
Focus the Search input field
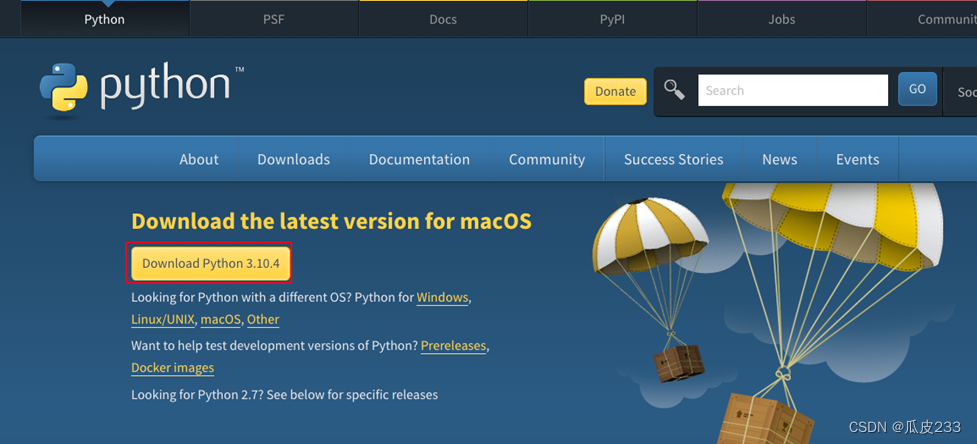793,90
